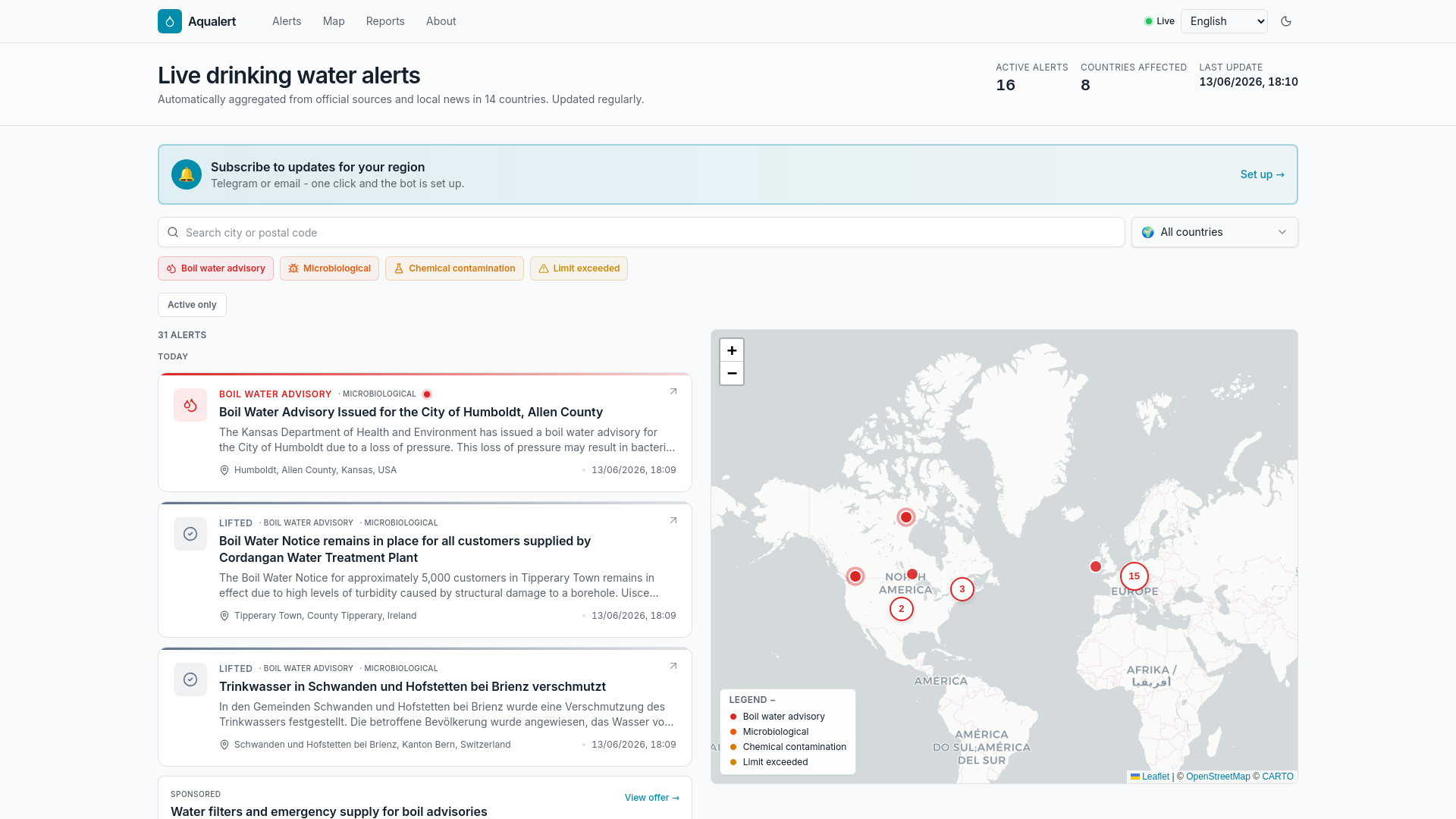Click the bell icon in subscribe banner

(187, 174)
